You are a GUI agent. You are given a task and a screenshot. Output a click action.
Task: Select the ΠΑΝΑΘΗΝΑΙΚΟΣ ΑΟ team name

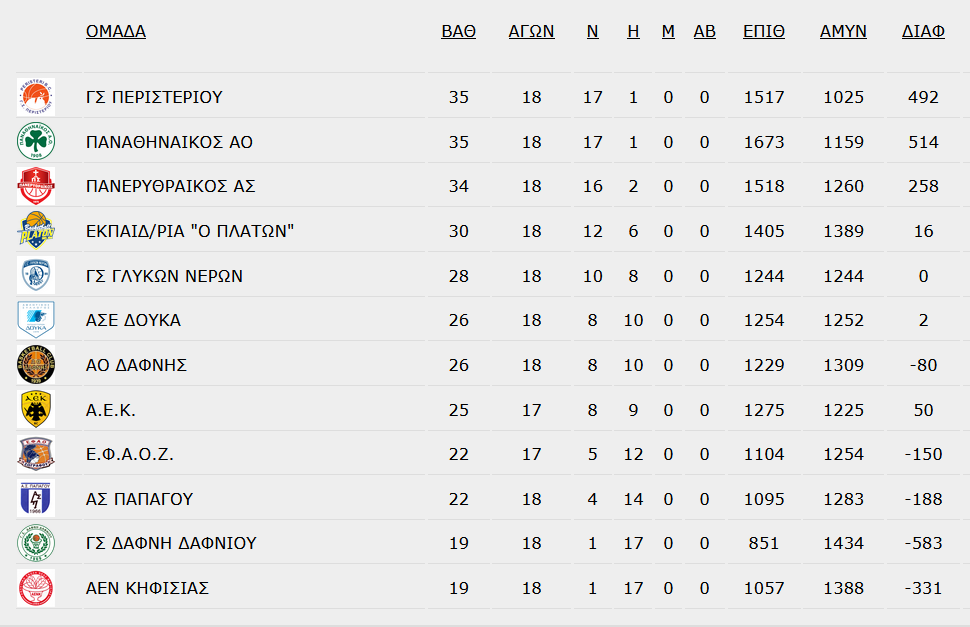170,142
